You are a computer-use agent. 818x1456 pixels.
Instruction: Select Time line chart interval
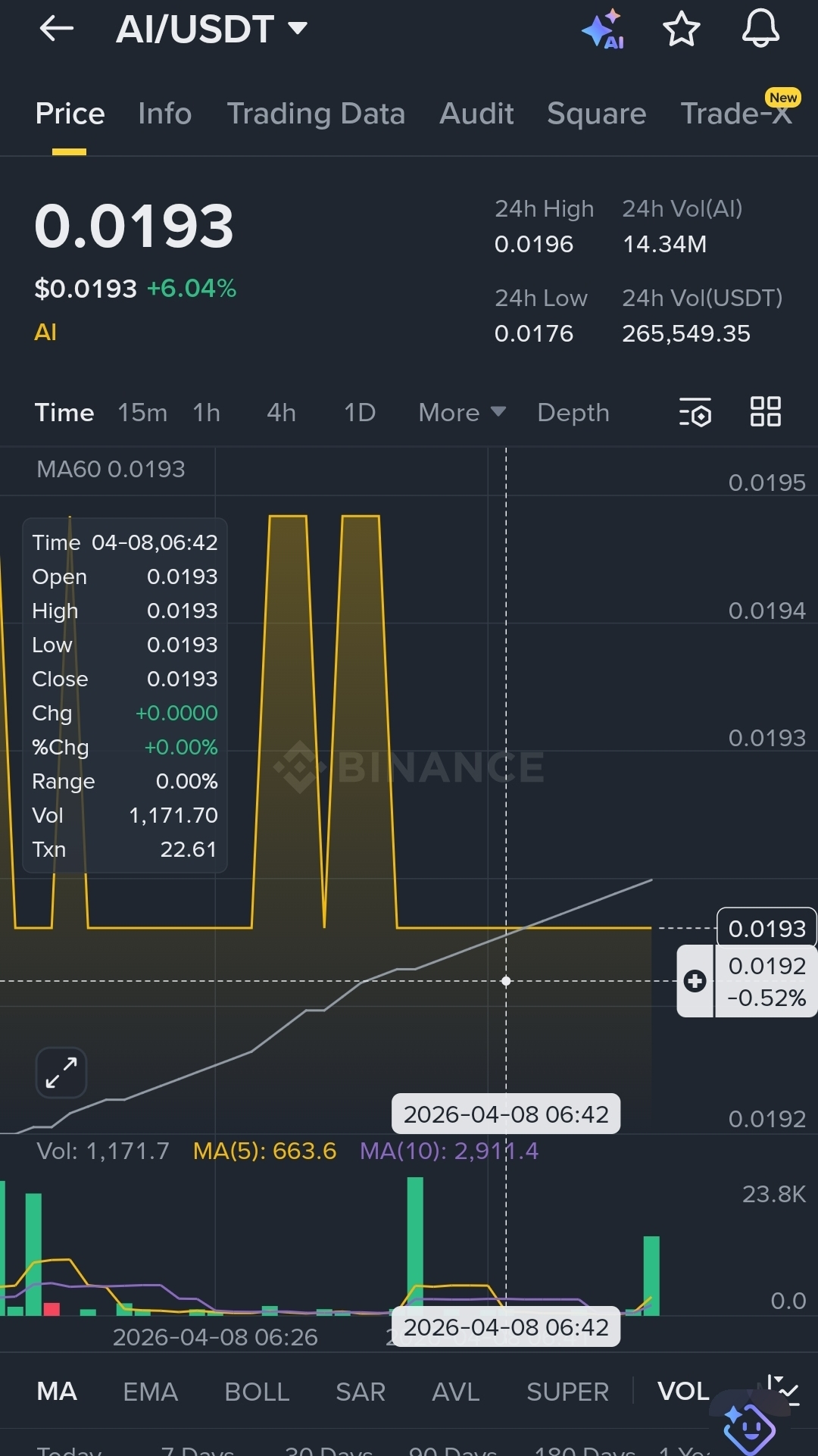pyautogui.click(x=64, y=412)
